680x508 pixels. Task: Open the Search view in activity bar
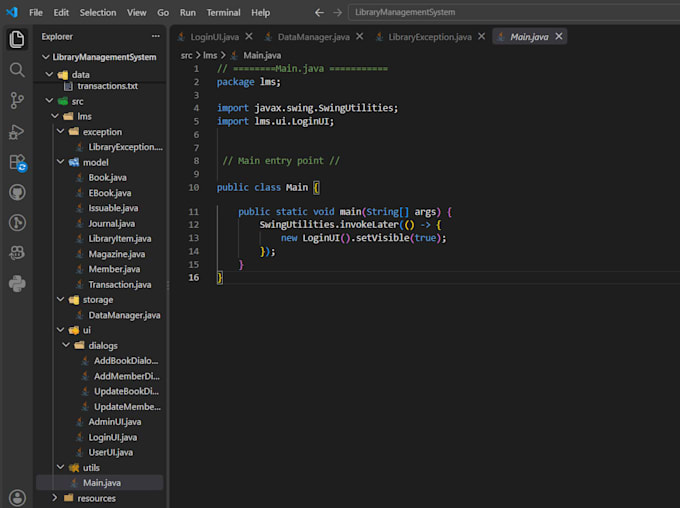[x=17, y=70]
